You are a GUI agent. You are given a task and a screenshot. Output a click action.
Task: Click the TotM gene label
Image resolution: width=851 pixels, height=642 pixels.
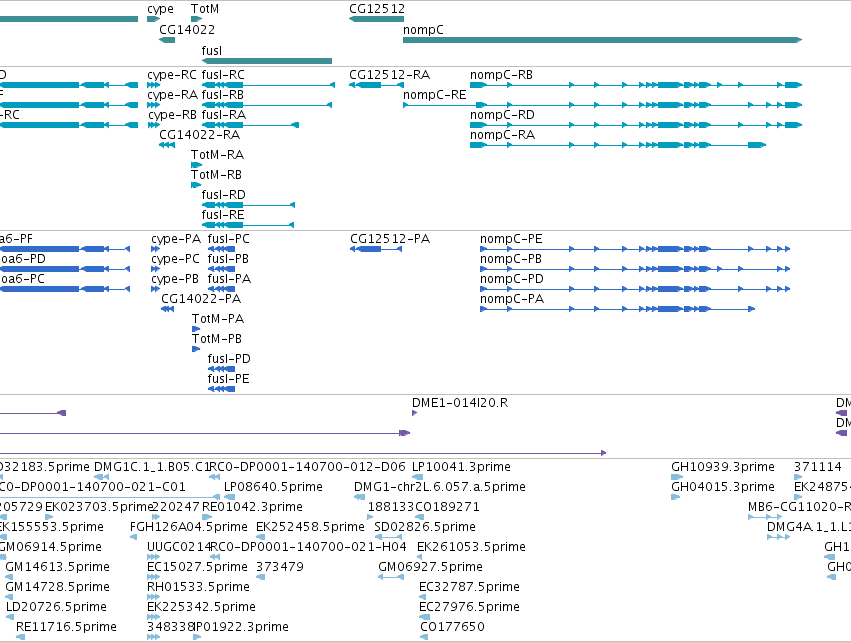coord(205,9)
